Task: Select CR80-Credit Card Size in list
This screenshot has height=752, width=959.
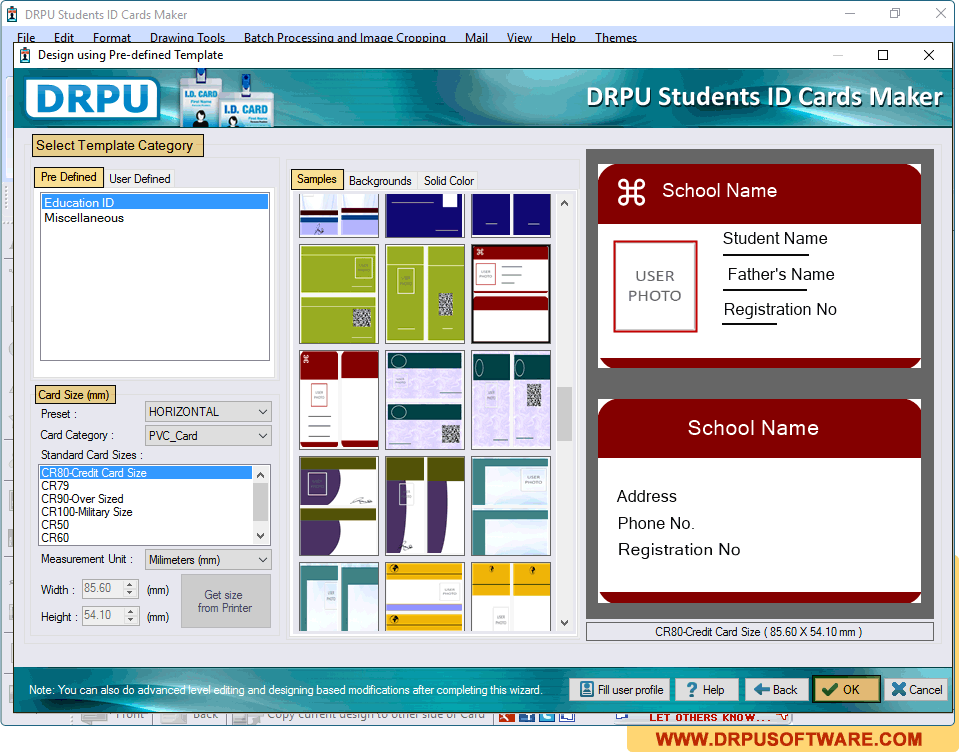Action: (x=146, y=473)
